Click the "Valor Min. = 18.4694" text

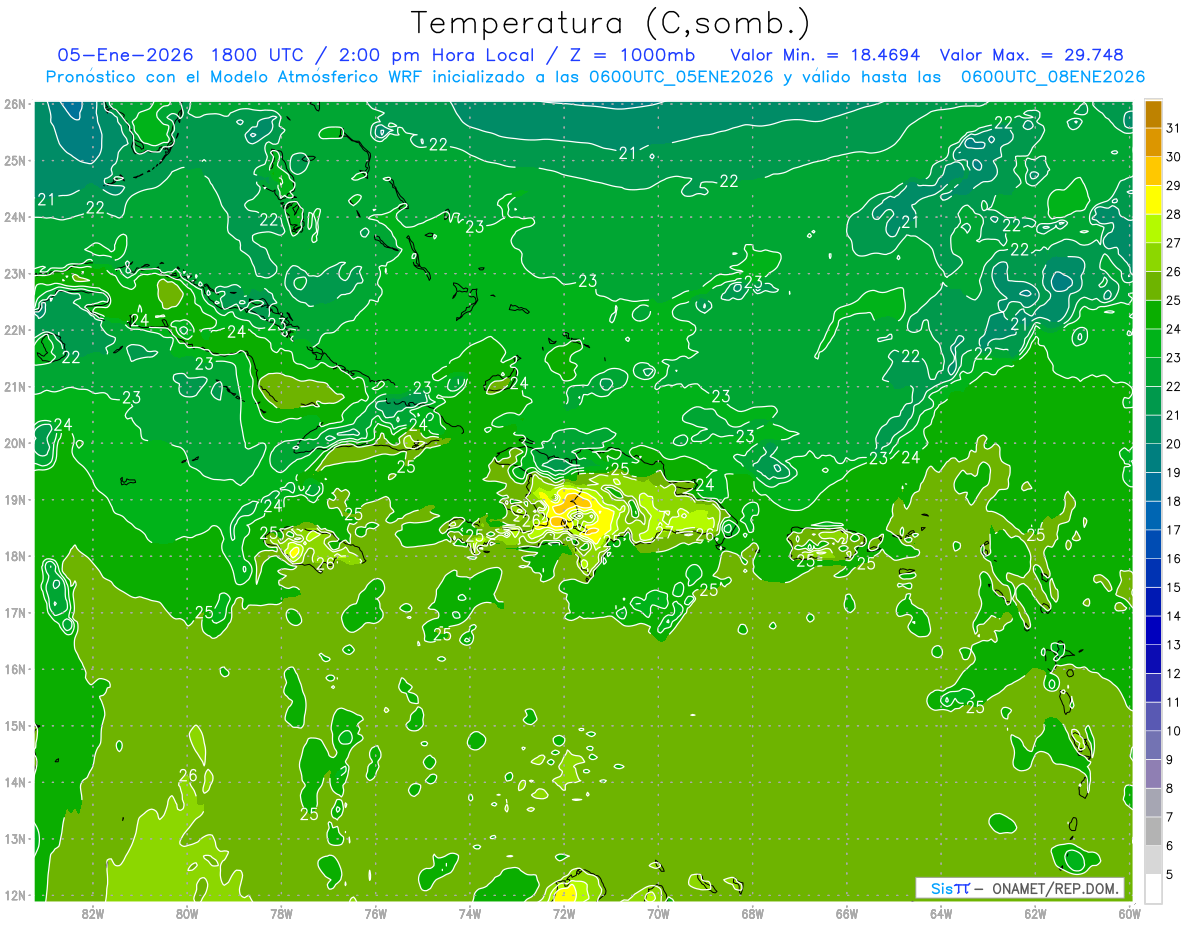[825, 55]
